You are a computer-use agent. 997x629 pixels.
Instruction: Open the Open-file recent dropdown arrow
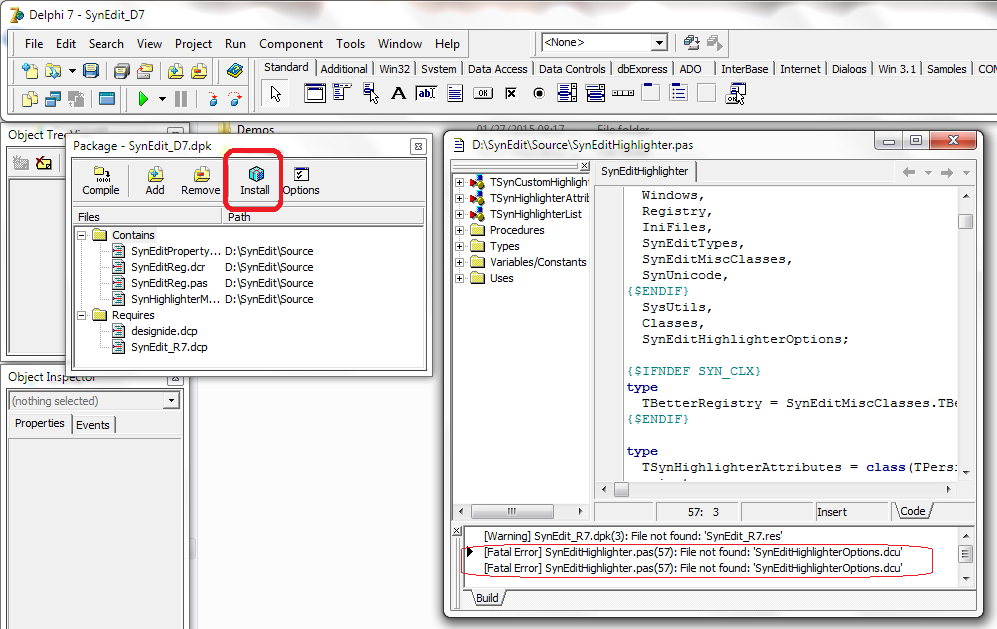tap(72, 71)
